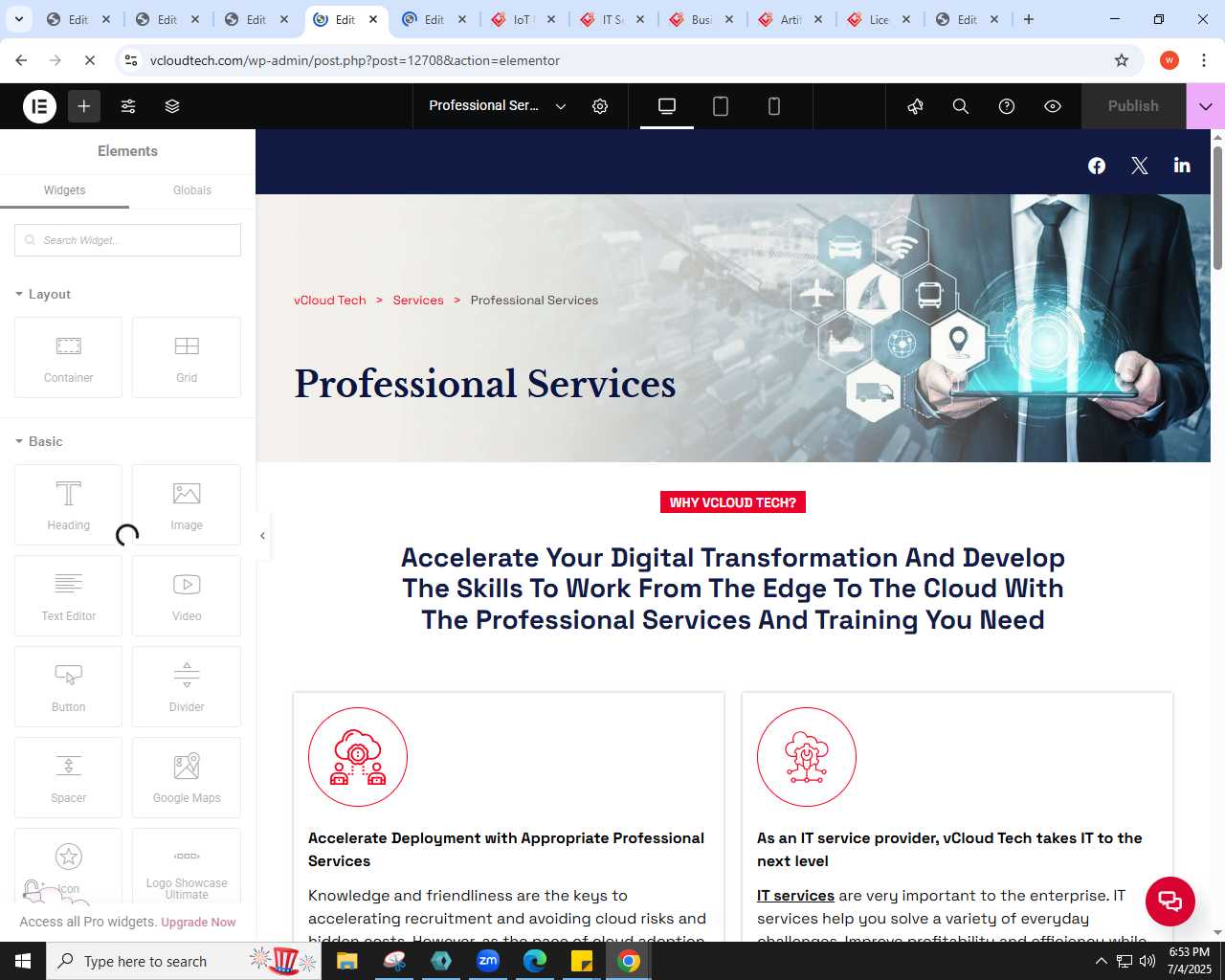The height and width of the screenshot is (980, 1225).
Task: Open the Elementor logo menu
Action: tap(40, 106)
